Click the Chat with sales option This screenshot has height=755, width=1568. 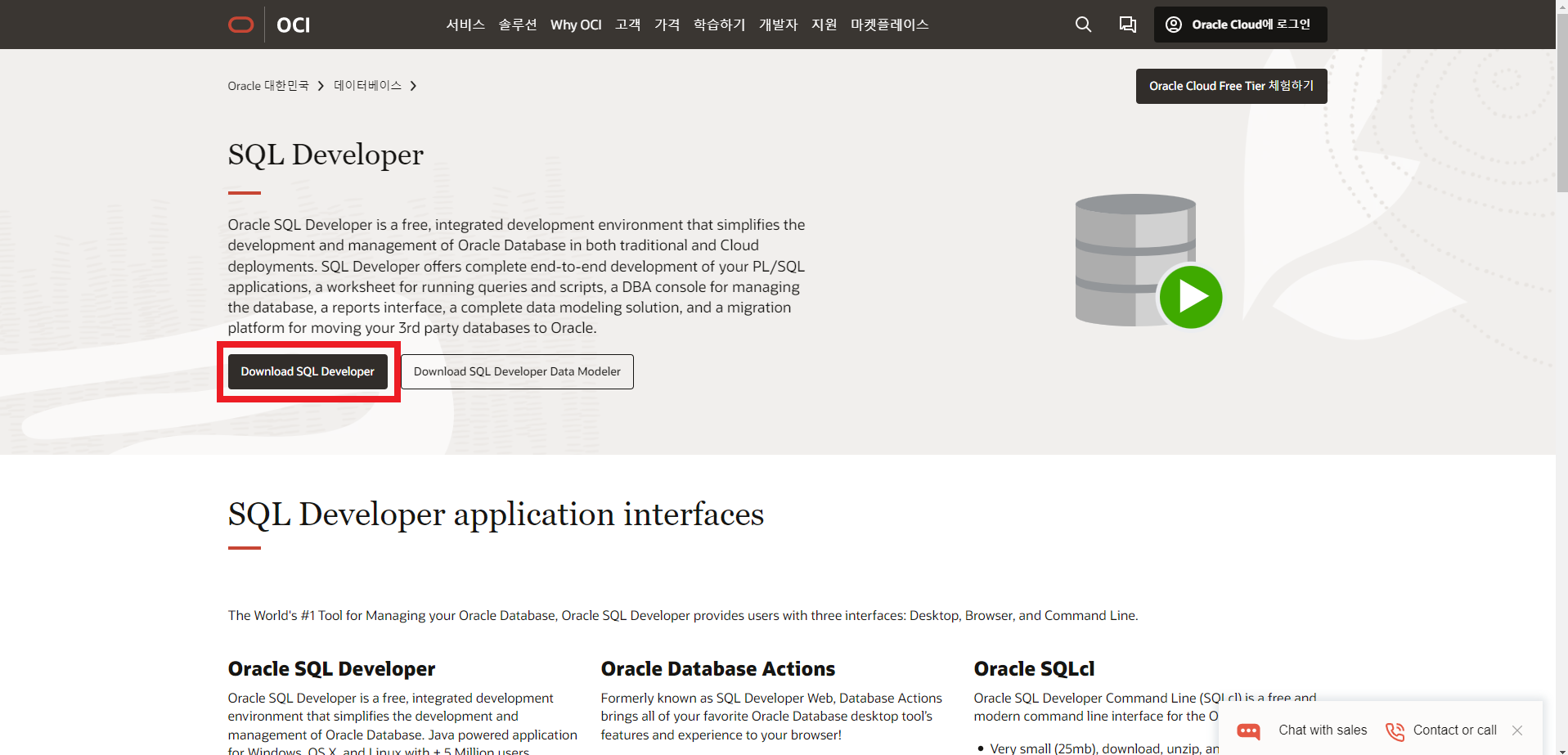[x=1302, y=730]
